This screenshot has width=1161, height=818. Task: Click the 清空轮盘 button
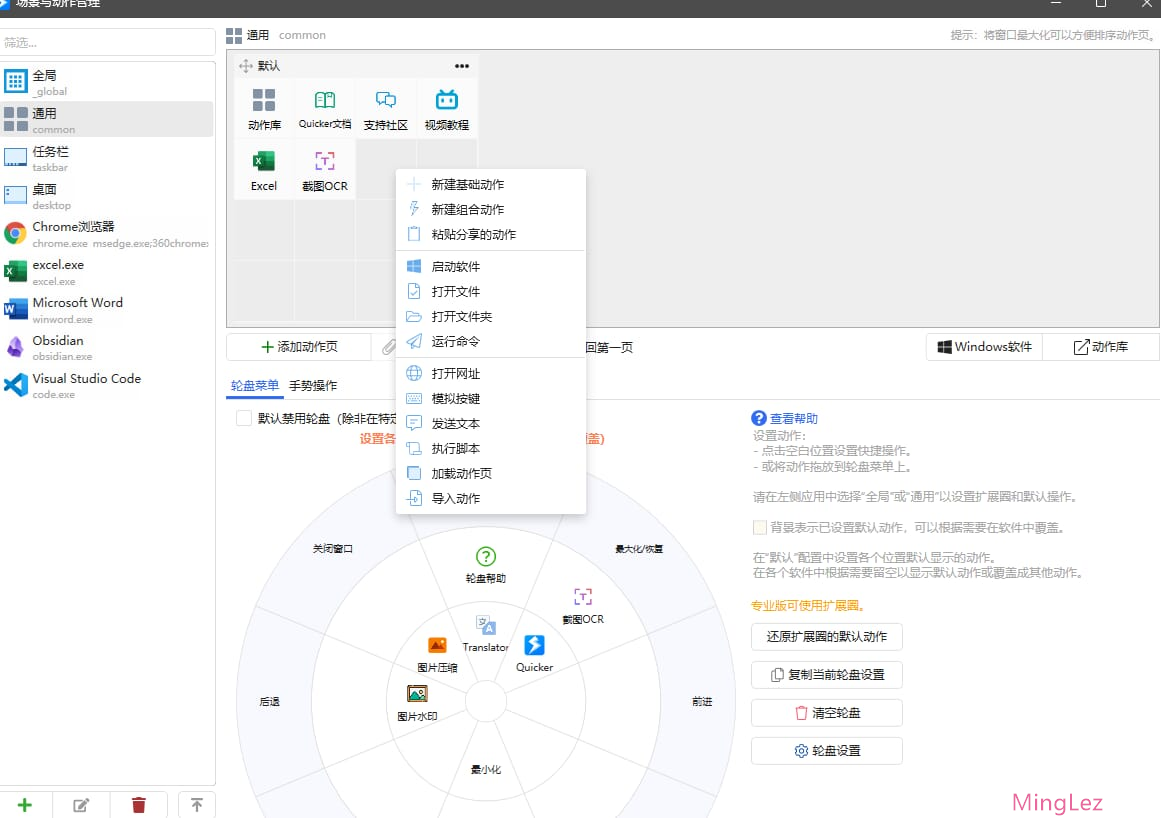[827, 712]
